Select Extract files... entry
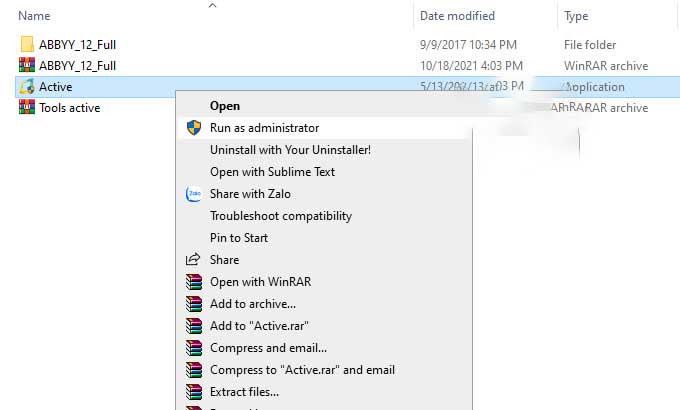Viewport: 680px width, 410px height. pos(244,392)
